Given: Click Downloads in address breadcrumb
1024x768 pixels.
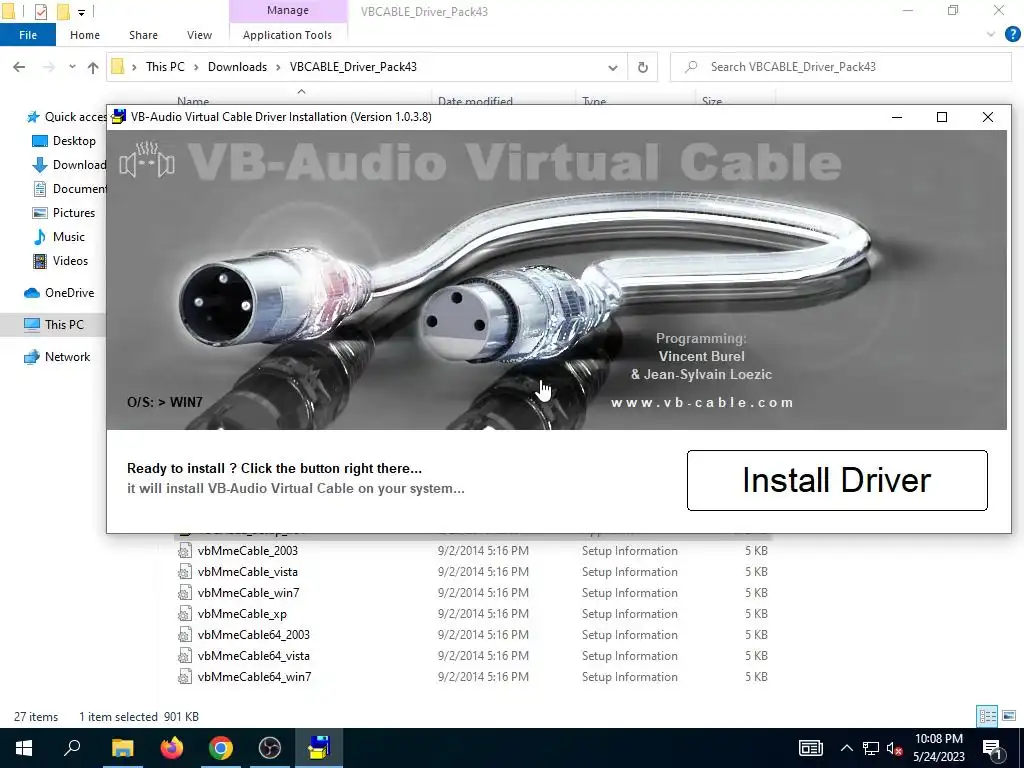Looking at the screenshot, I should tap(237, 67).
